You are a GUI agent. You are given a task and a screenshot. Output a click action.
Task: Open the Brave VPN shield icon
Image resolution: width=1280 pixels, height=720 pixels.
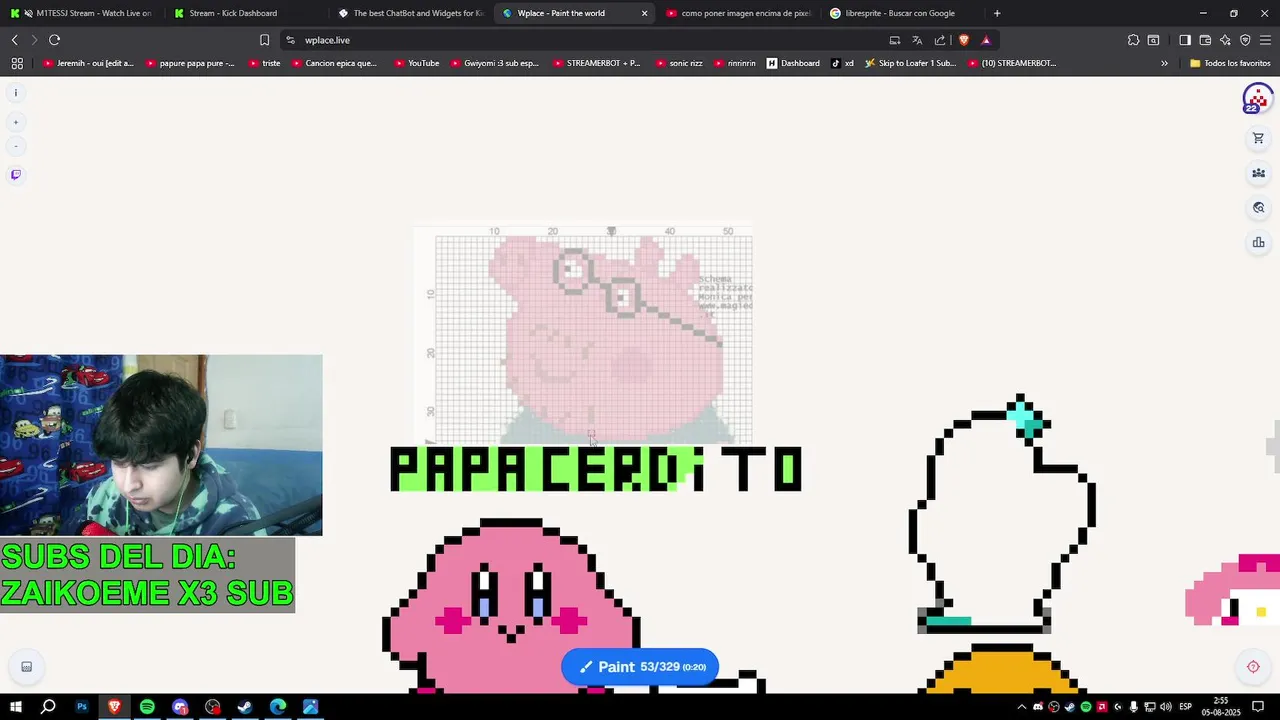point(1245,40)
